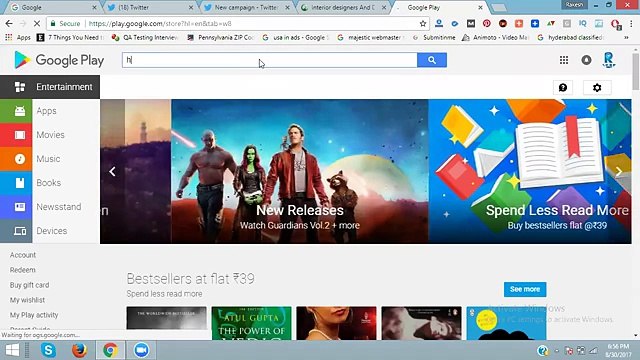The width and height of the screenshot is (640, 360).
Task: Click the My wishlist link
Action: [x=27, y=300]
